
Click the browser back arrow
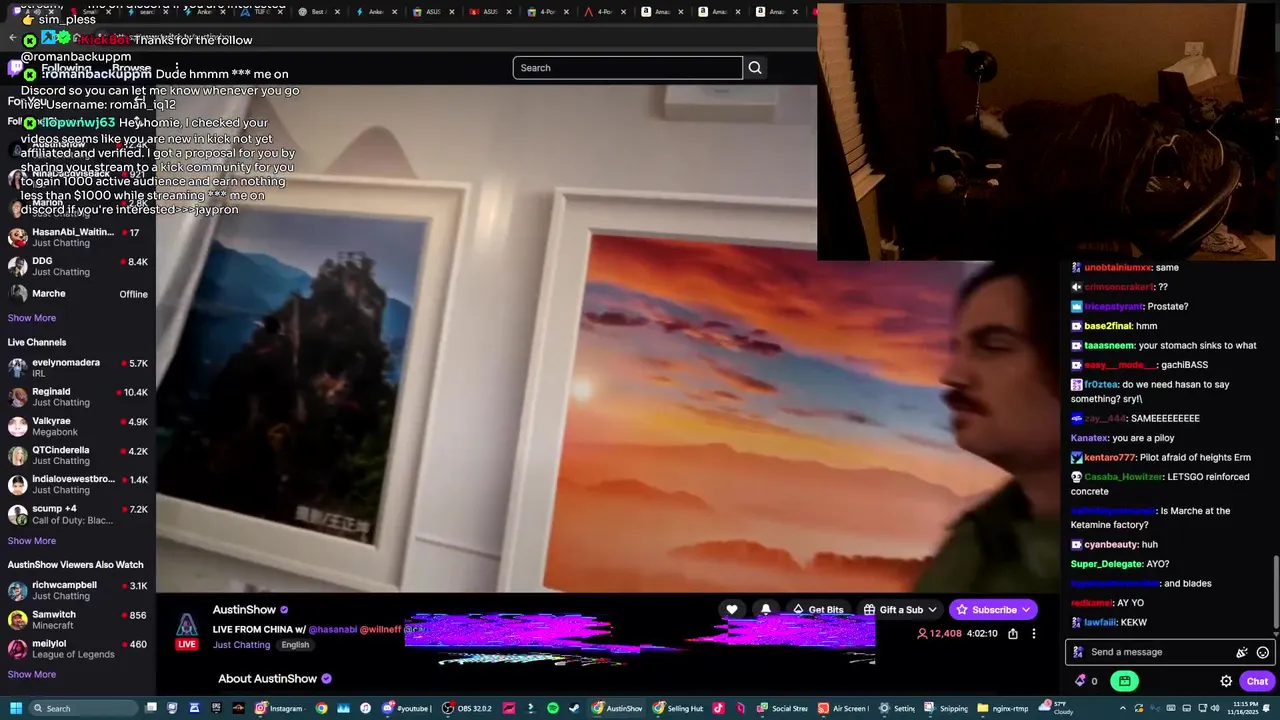click(x=12, y=38)
